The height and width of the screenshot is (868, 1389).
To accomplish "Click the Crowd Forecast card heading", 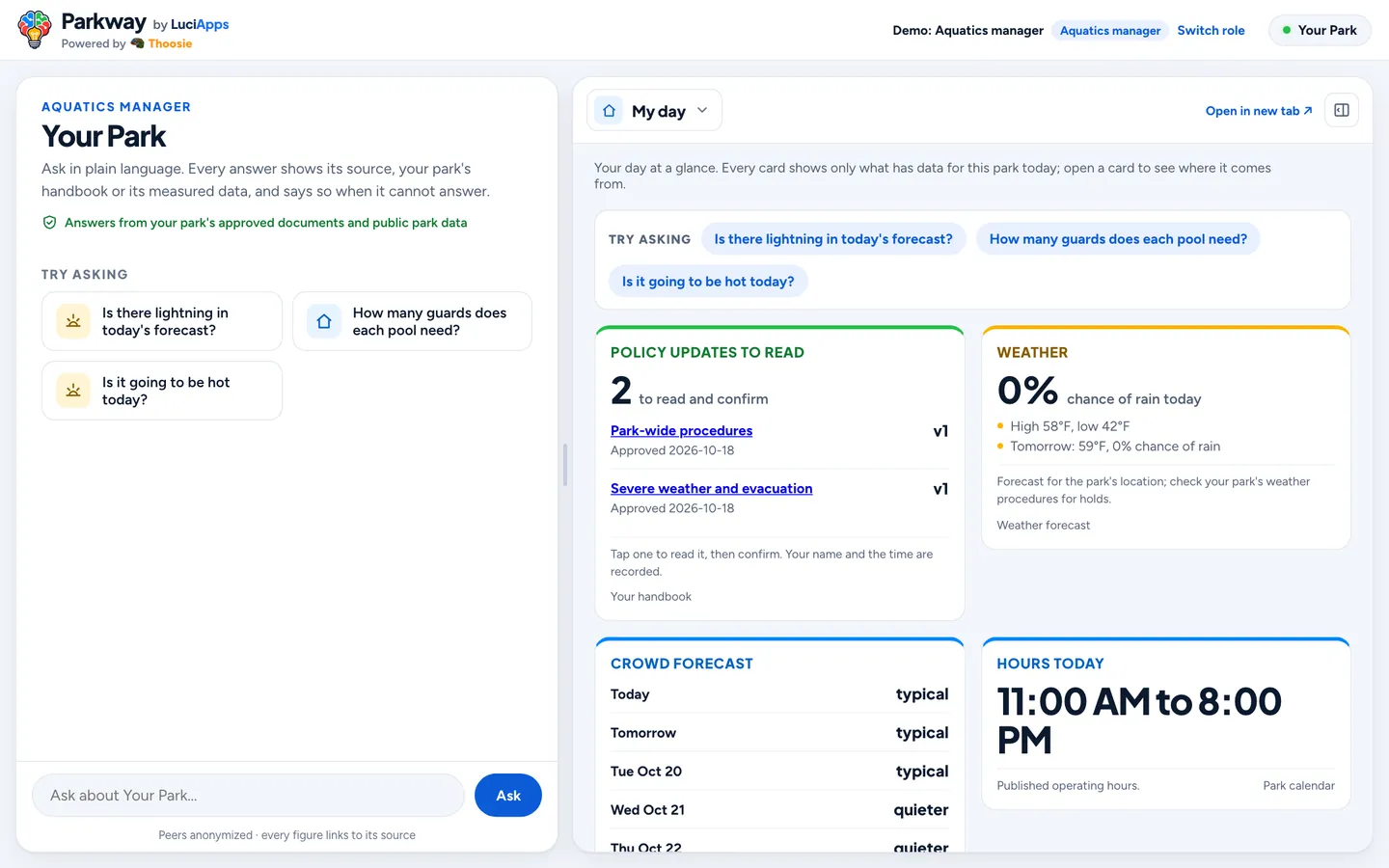I will pyautogui.click(x=682, y=664).
